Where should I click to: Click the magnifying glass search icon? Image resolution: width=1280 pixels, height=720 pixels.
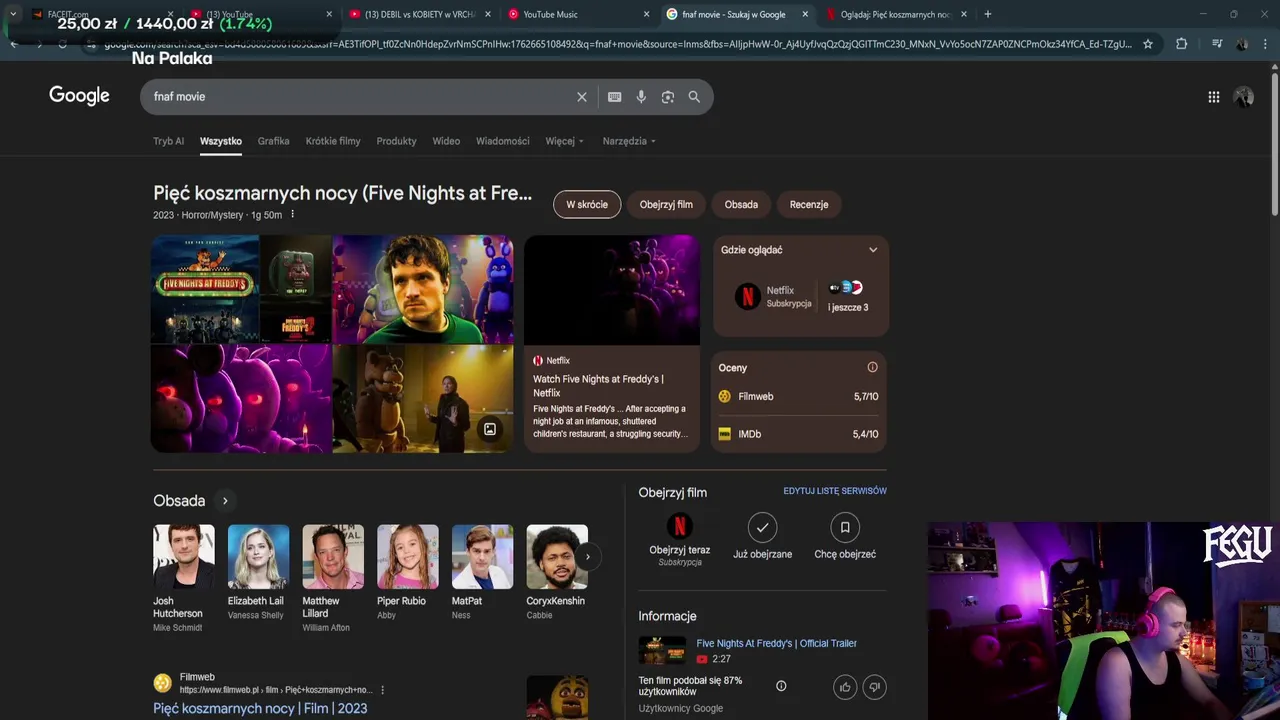tap(694, 97)
